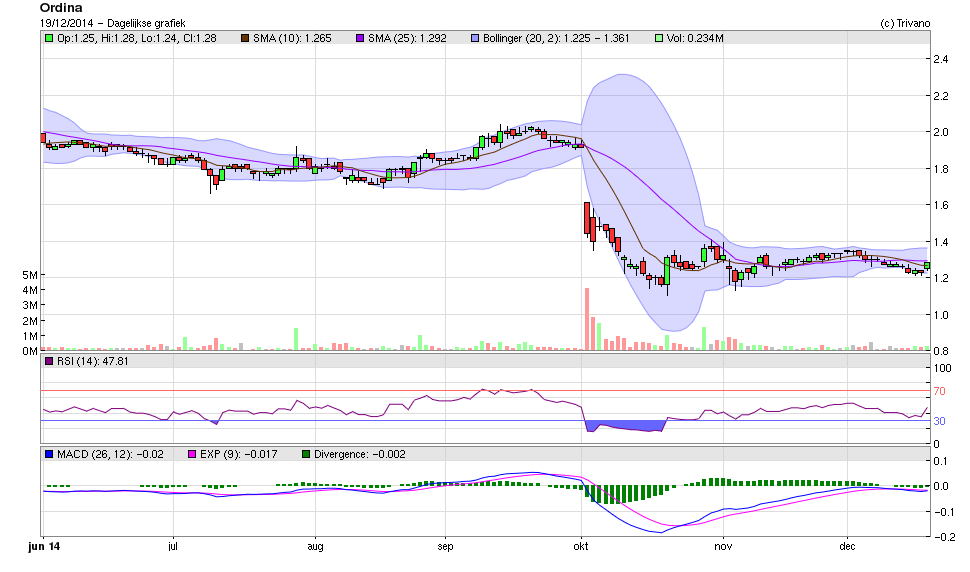This screenshot has height=572, width=970.
Task: Click the 'nov' date axis label
Action: pos(723,547)
